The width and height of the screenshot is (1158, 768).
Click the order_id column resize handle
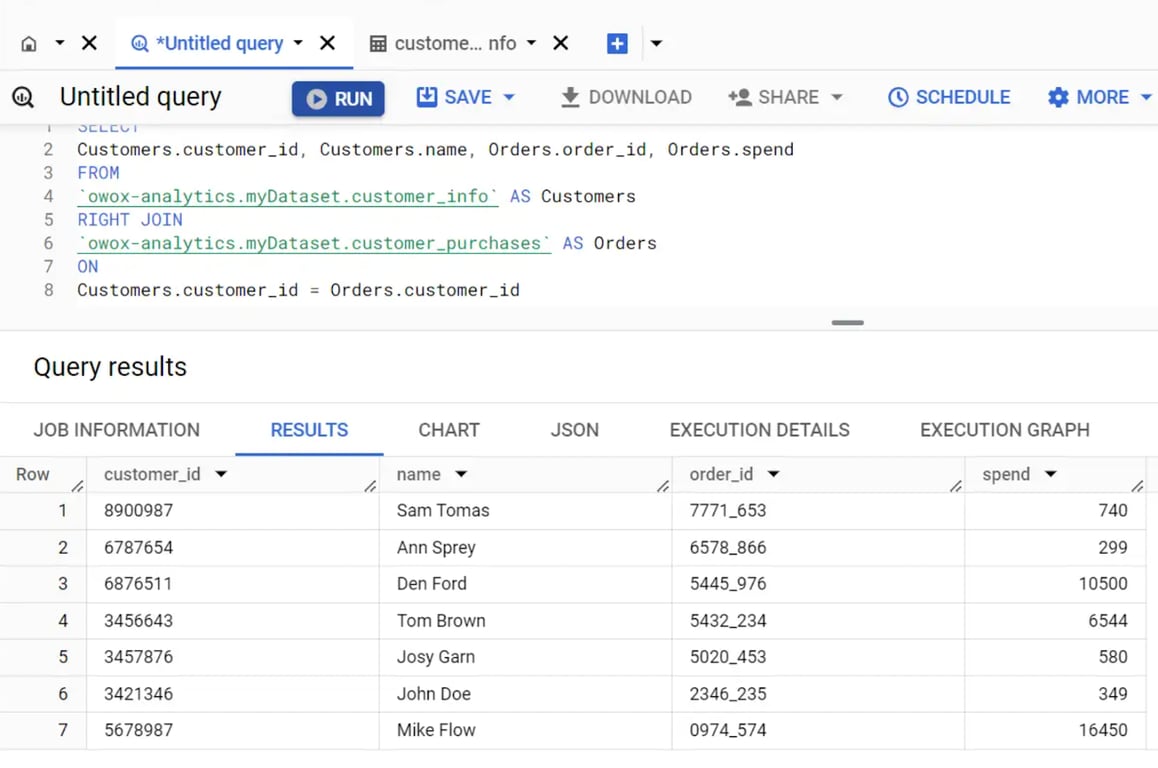click(956, 485)
